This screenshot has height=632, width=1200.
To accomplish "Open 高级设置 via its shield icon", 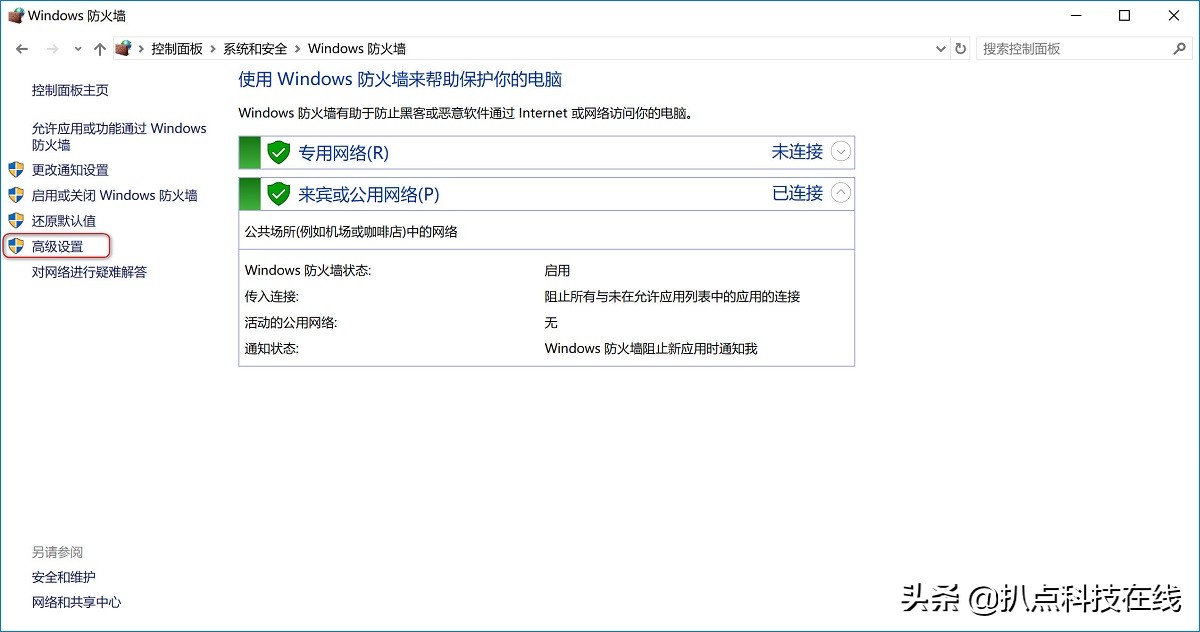I will click(16, 246).
